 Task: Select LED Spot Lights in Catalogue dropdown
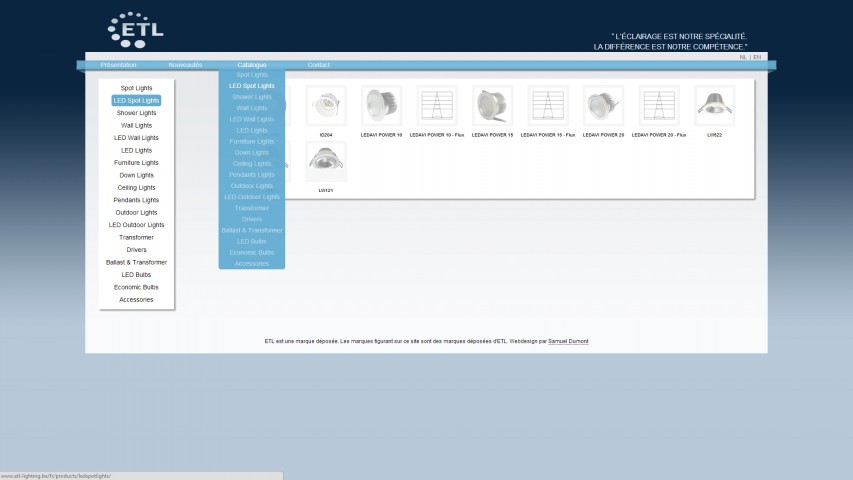(x=252, y=86)
